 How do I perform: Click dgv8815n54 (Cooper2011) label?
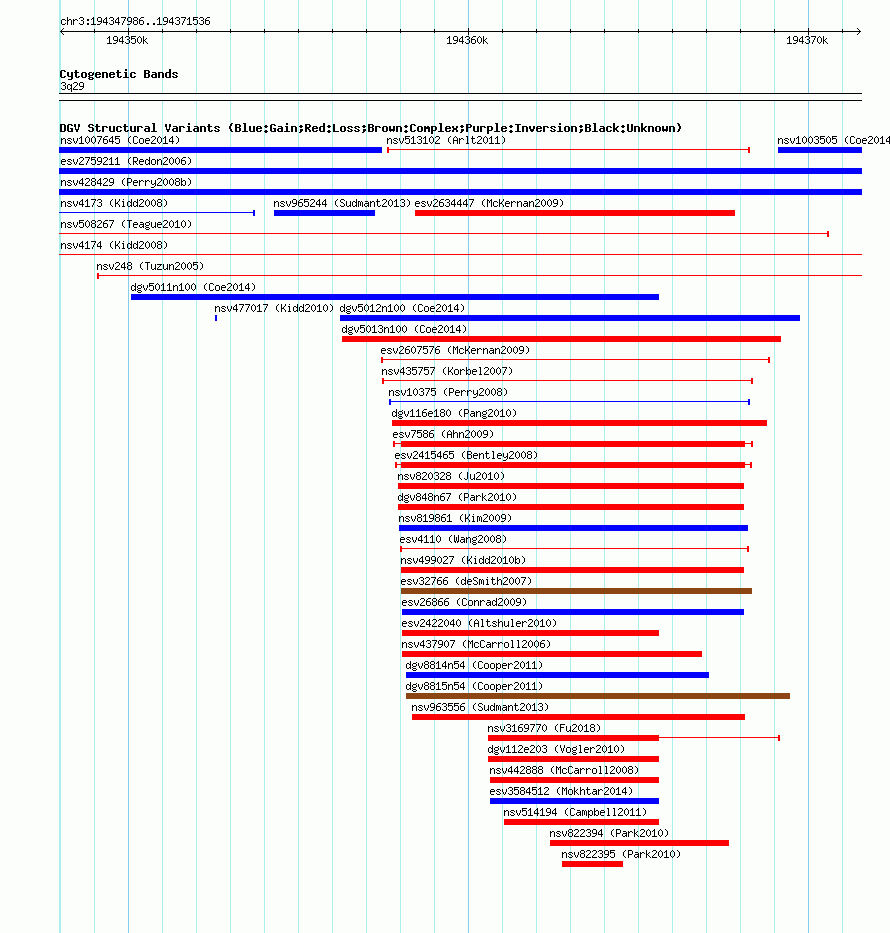(474, 687)
